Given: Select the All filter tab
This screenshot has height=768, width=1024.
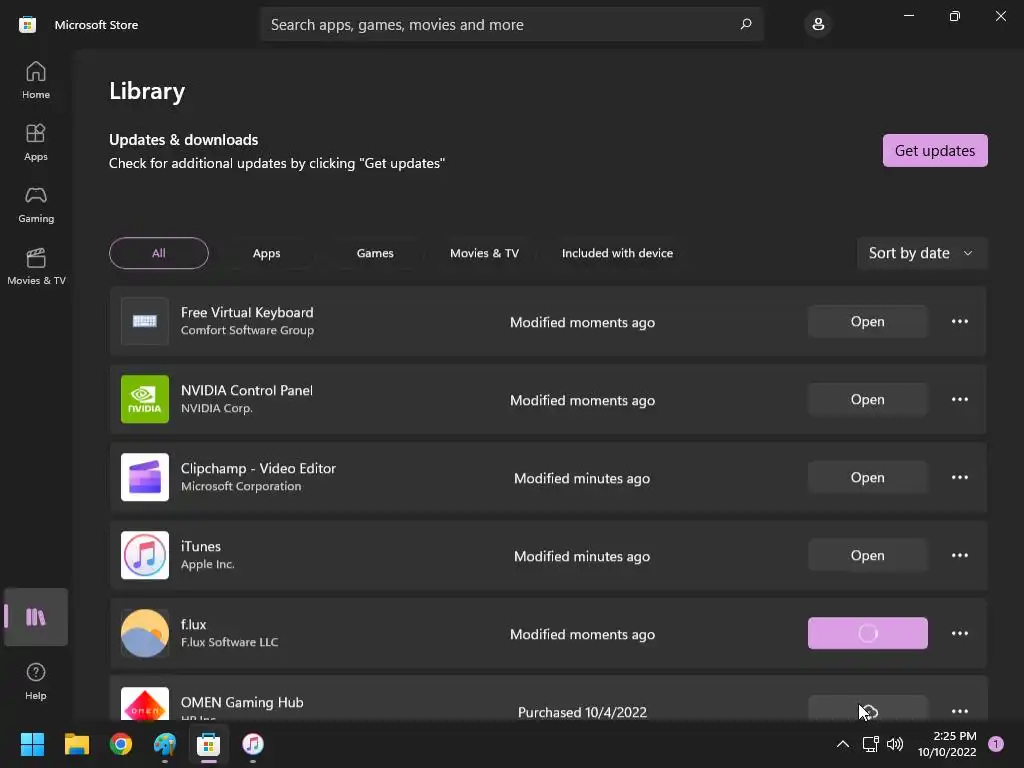Looking at the screenshot, I should click(x=159, y=253).
